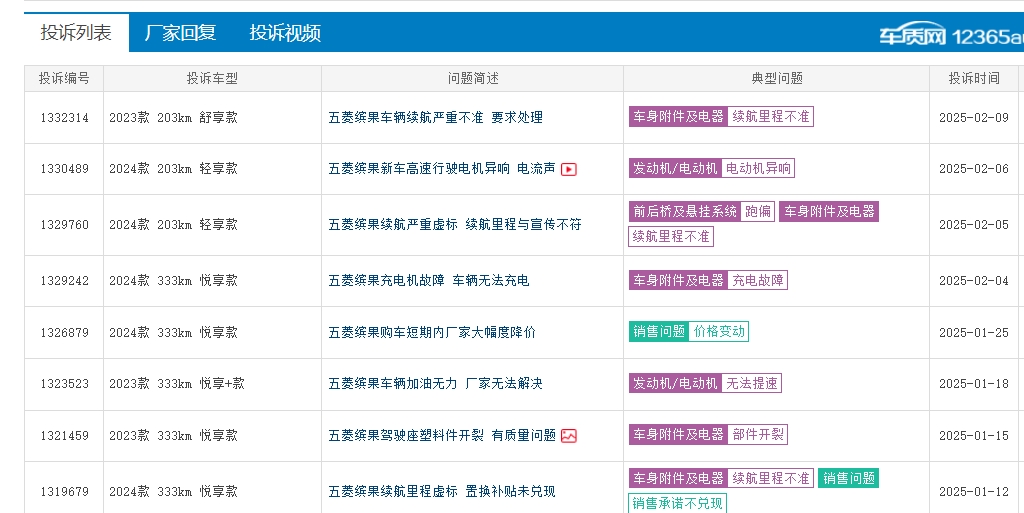Open complaint 五菱缤果车辆续航严重不准 要求处理
The width and height of the screenshot is (1024, 513).
pos(435,118)
